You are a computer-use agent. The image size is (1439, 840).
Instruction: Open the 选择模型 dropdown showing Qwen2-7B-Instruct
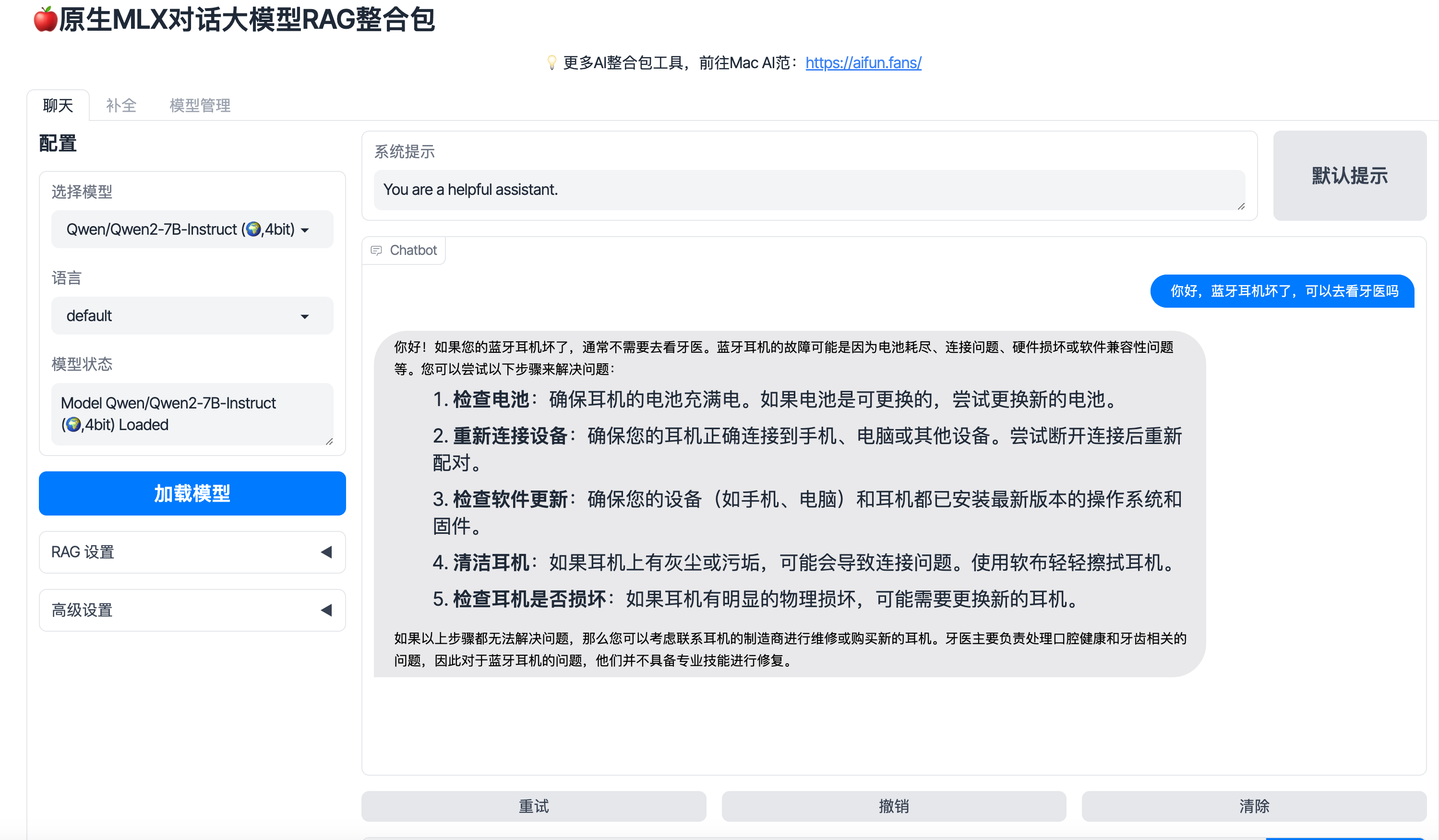pyautogui.click(x=192, y=229)
